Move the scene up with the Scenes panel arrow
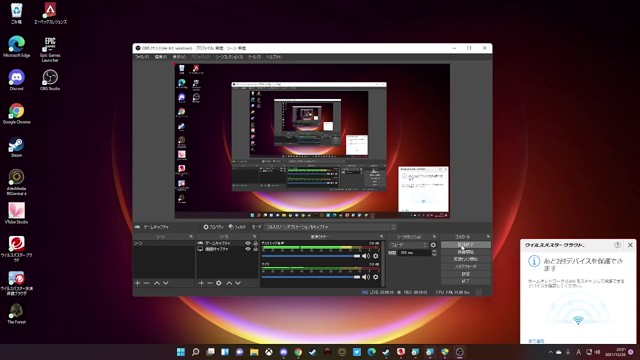The height and width of the screenshot is (360, 640). [x=157, y=283]
